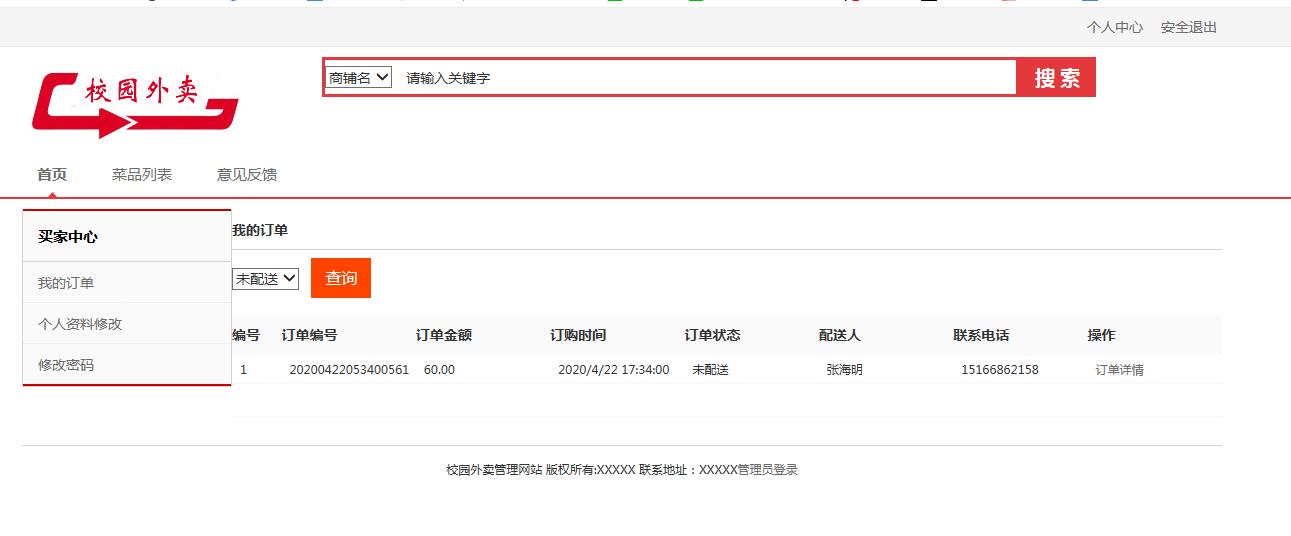Click the 操作 column header
The image size is (1291, 536).
click(1101, 335)
